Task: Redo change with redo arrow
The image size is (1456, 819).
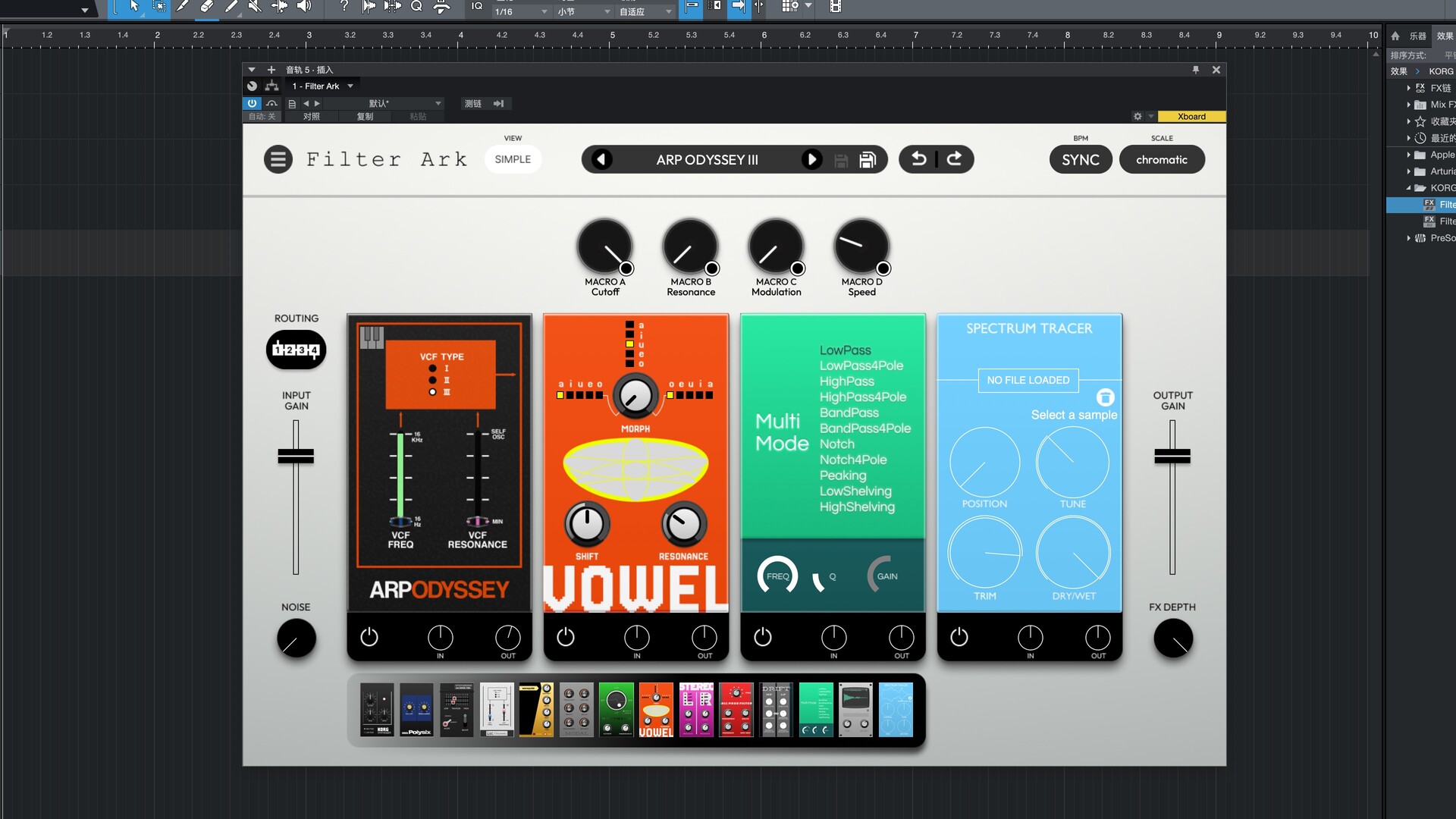Action: coord(955,159)
